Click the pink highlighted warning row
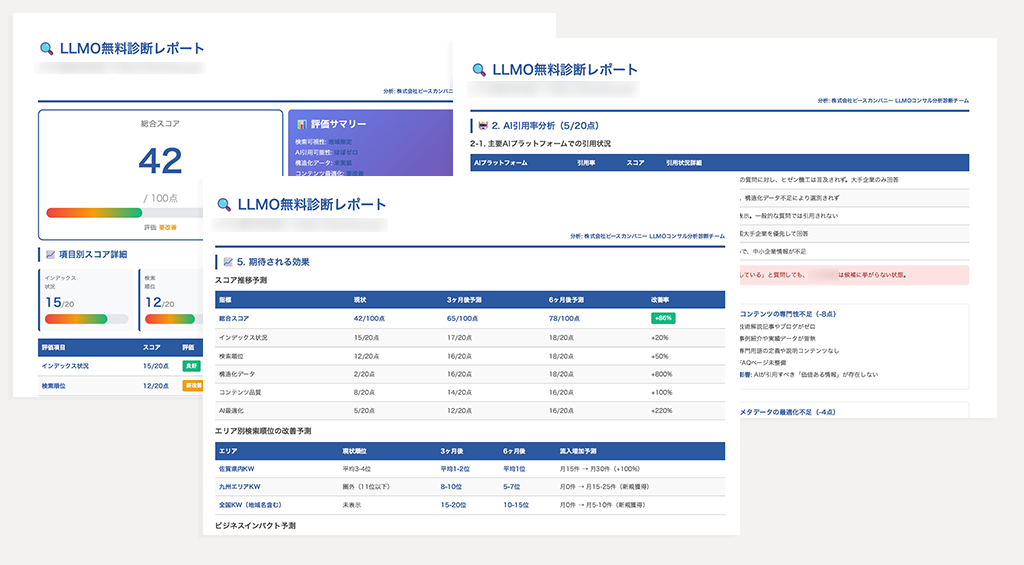This screenshot has width=1024, height=565. click(x=850, y=272)
